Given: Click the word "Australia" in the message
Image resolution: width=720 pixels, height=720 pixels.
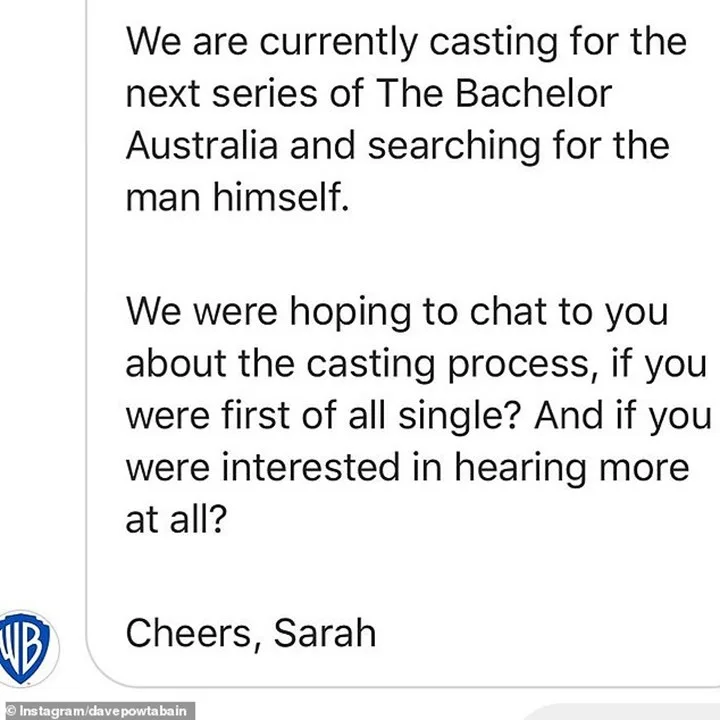Looking at the screenshot, I should tap(202, 145).
